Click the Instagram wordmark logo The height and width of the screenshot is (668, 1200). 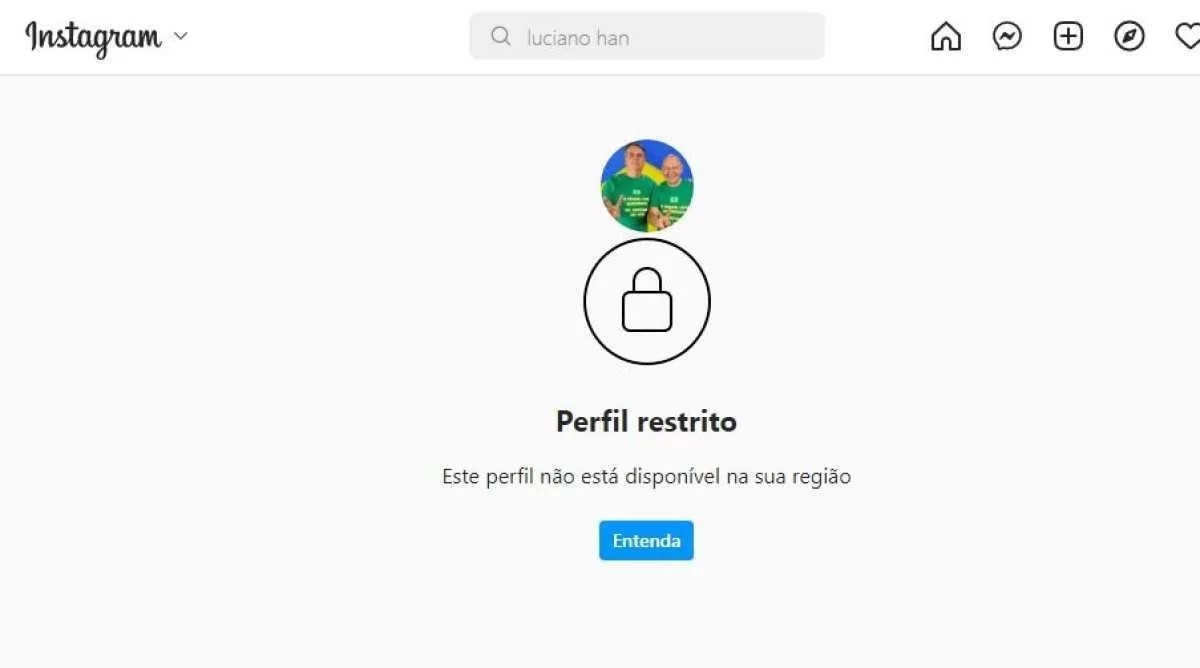tap(93, 37)
